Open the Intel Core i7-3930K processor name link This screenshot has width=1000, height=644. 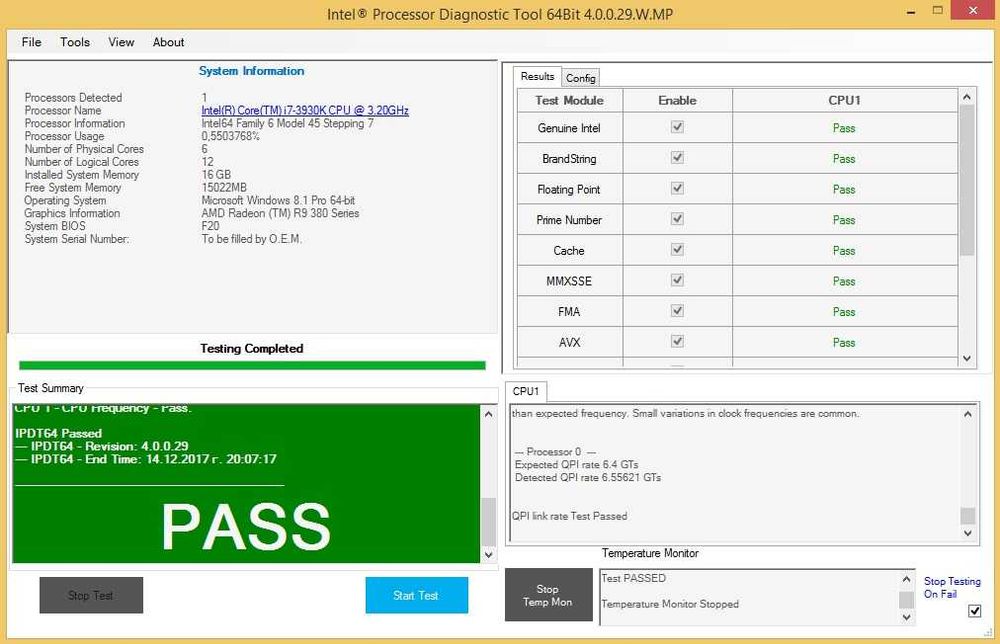pyautogui.click(x=305, y=110)
